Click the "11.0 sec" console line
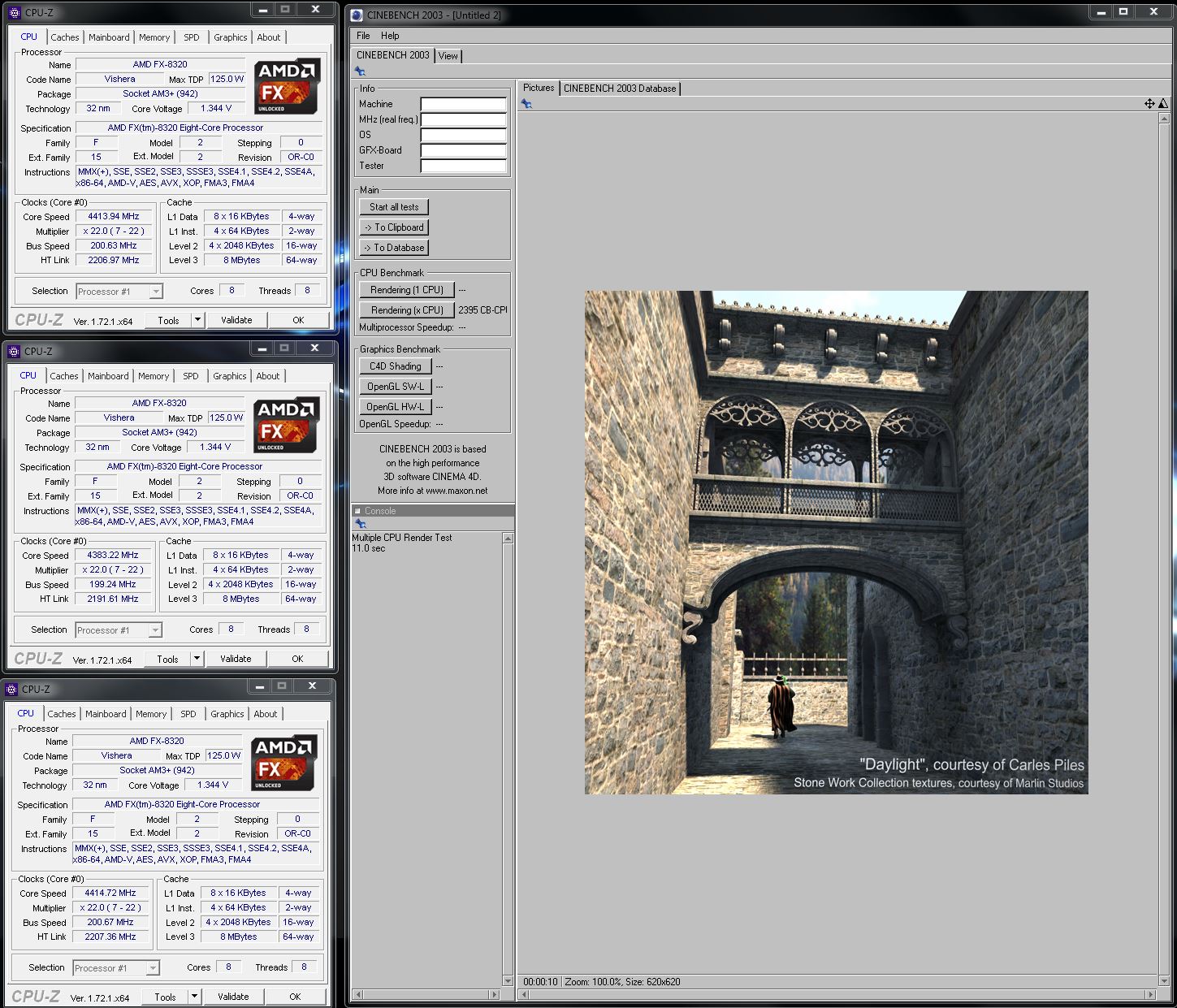The height and width of the screenshot is (1008, 1177). (x=369, y=548)
